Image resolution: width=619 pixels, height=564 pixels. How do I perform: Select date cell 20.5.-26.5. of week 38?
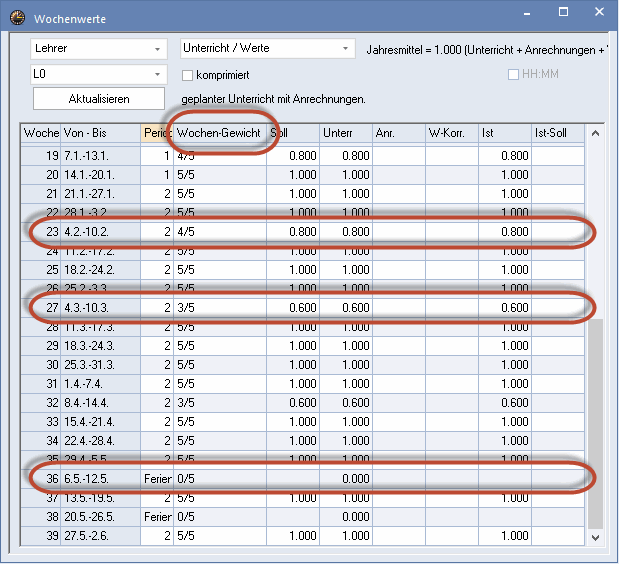(101, 517)
